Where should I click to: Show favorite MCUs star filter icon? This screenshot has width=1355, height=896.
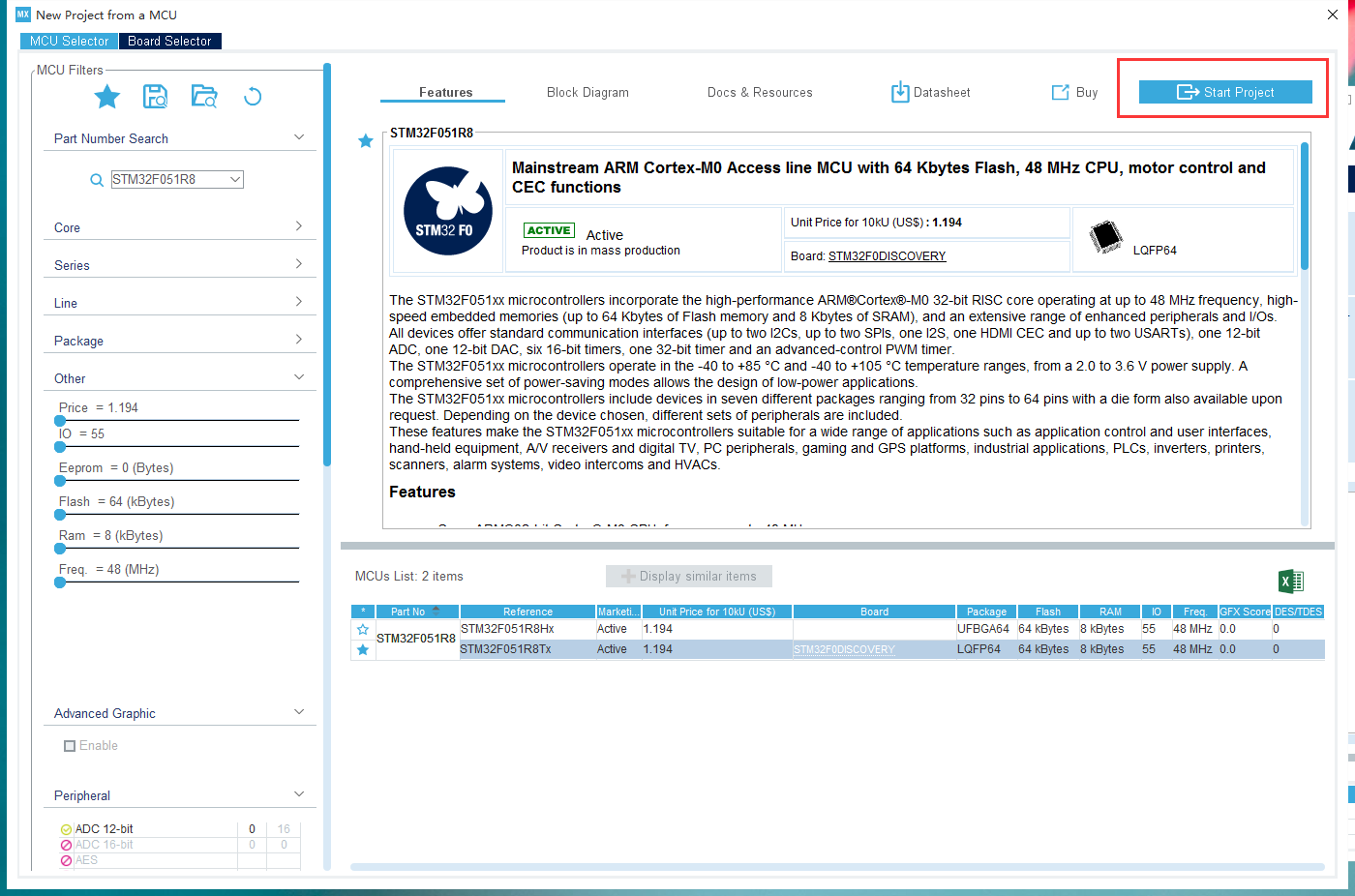coord(107,97)
